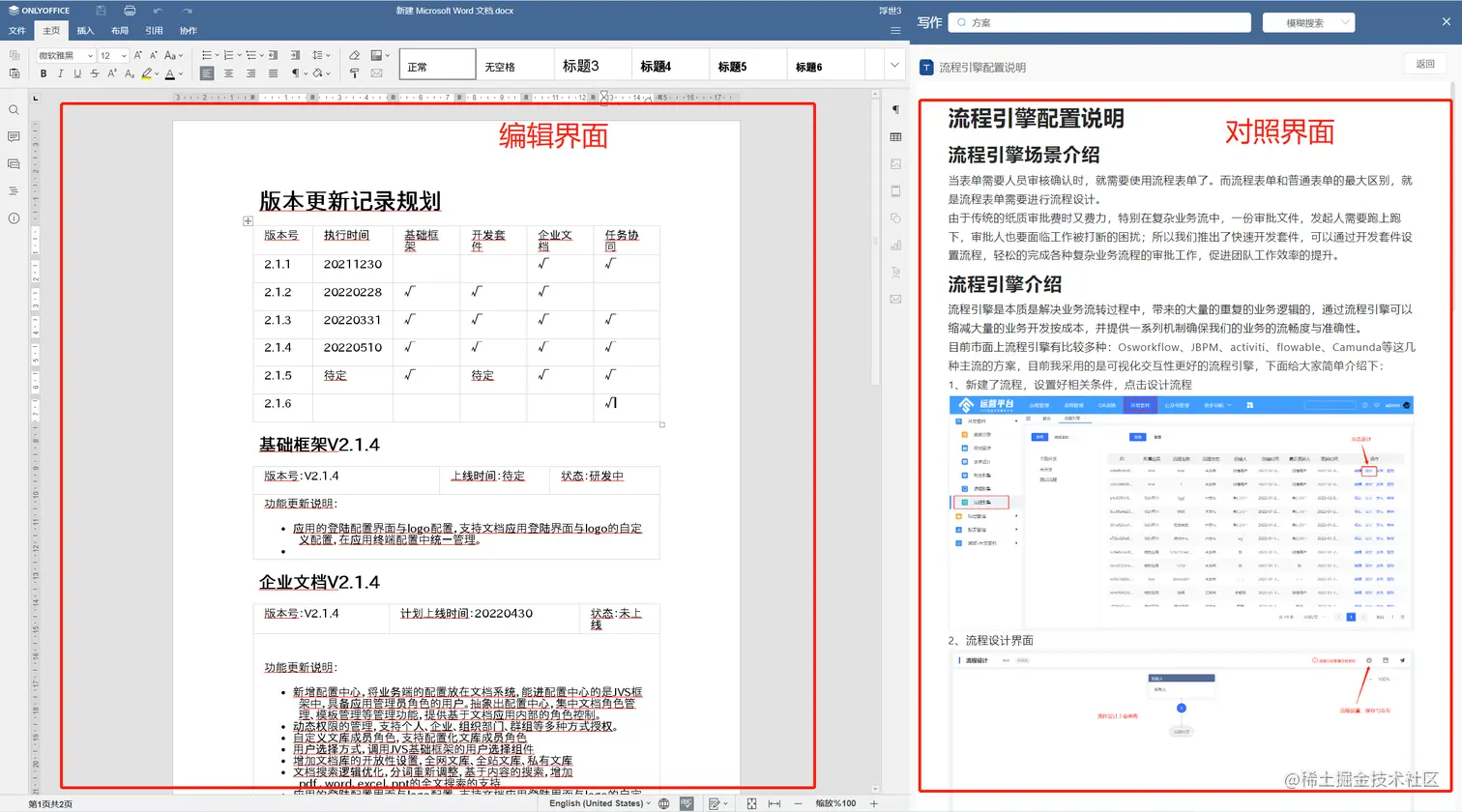Redo the action in the title bar
Image resolution: width=1462 pixels, height=812 pixels.
(188, 11)
